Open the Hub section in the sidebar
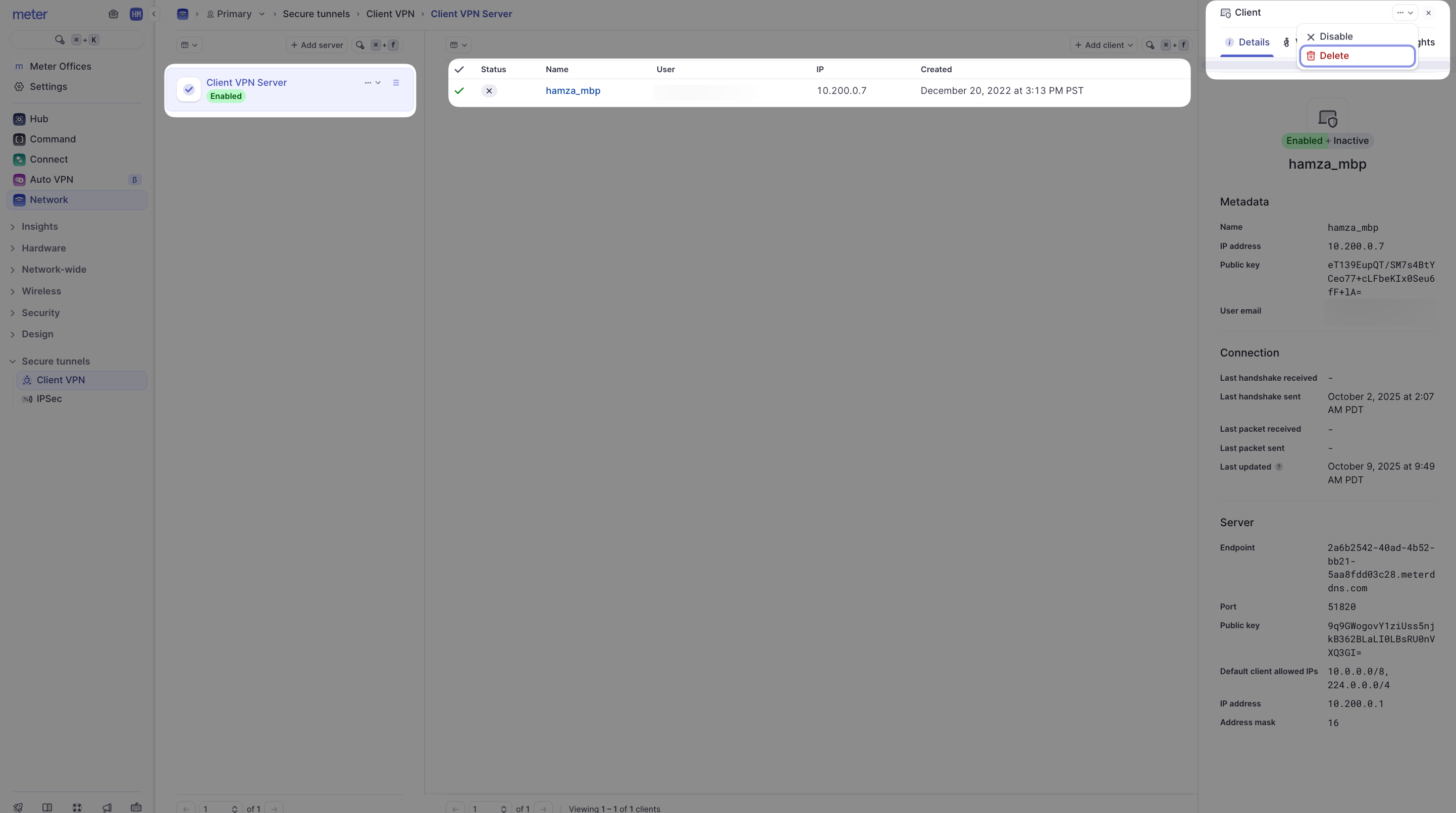The width and height of the screenshot is (1456, 813). [x=39, y=119]
